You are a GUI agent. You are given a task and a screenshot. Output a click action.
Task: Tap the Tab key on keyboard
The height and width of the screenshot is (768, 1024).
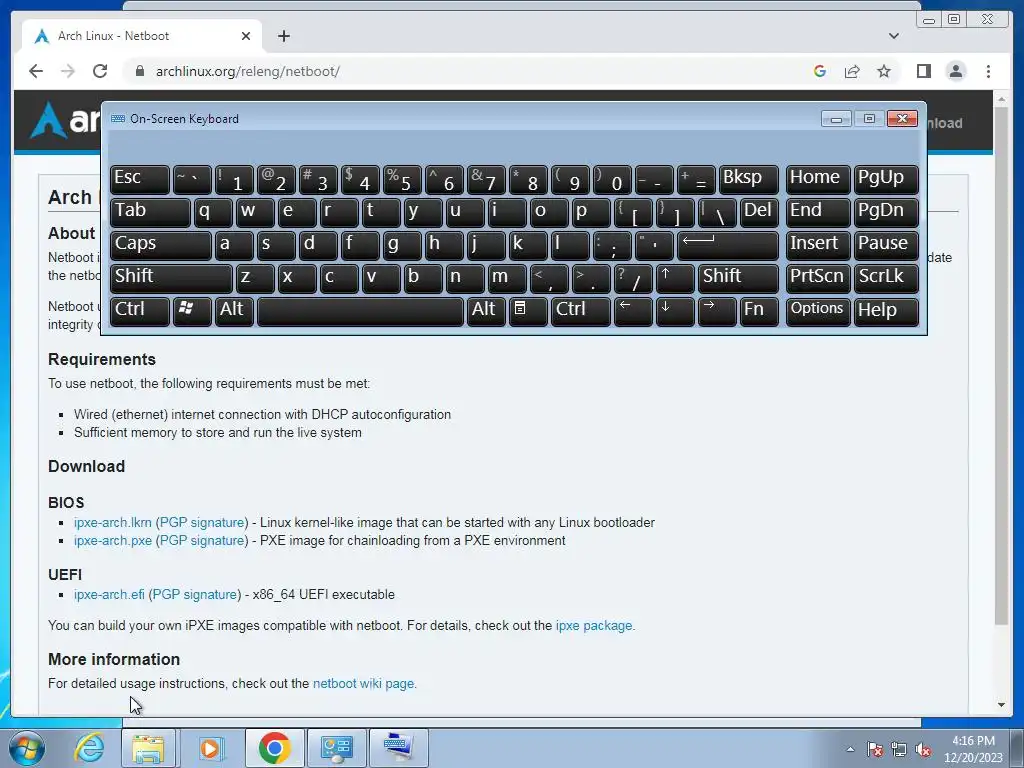[x=150, y=212]
